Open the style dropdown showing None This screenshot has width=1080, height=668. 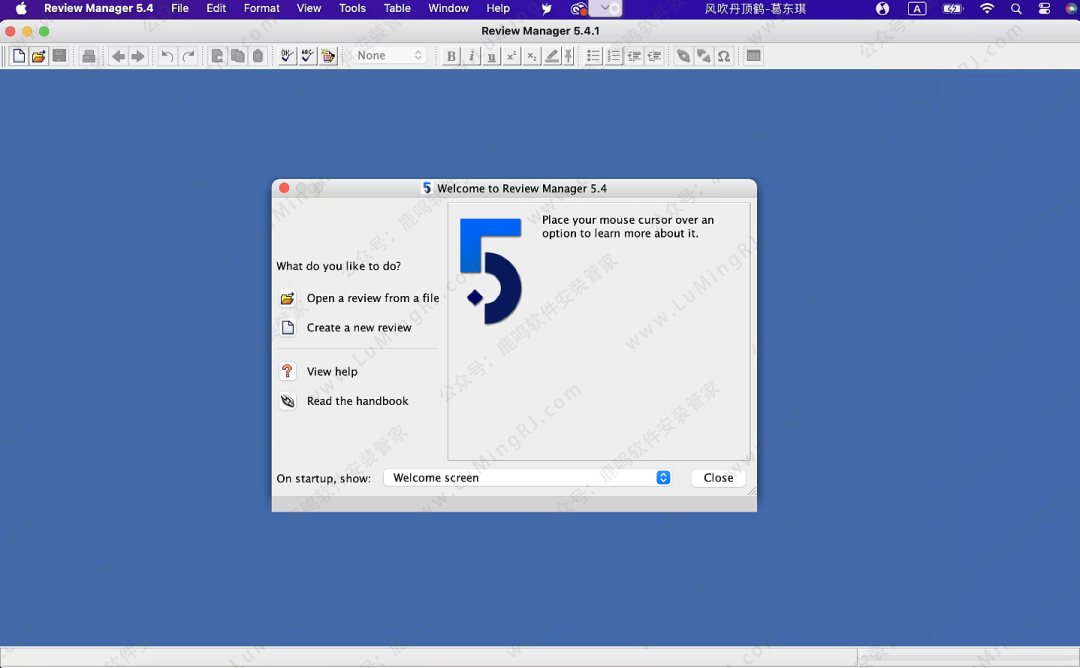click(390, 56)
